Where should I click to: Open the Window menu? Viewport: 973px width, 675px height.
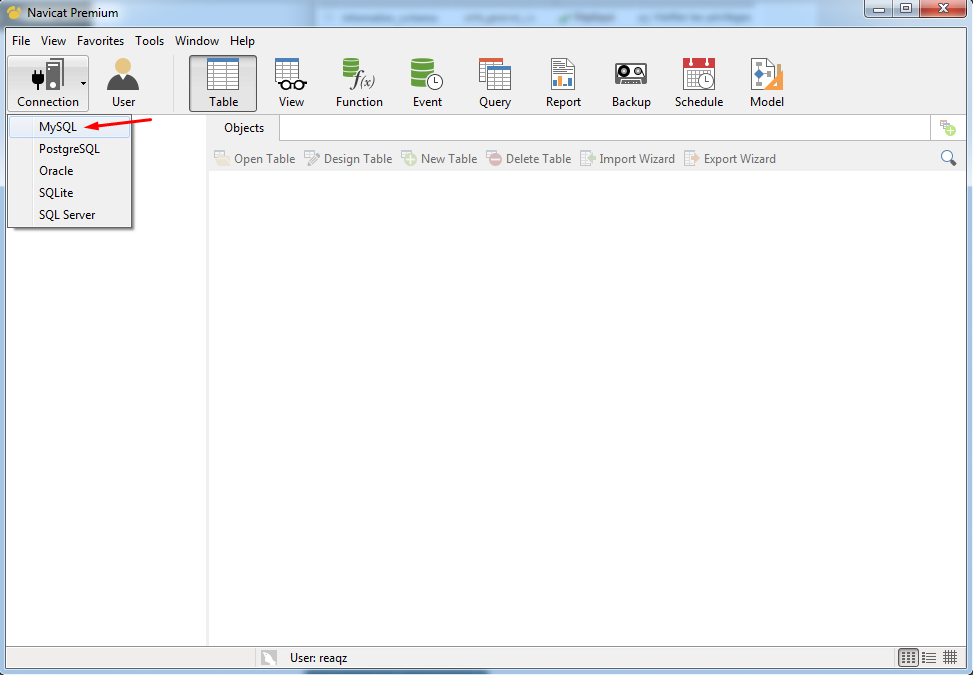point(197,41)
